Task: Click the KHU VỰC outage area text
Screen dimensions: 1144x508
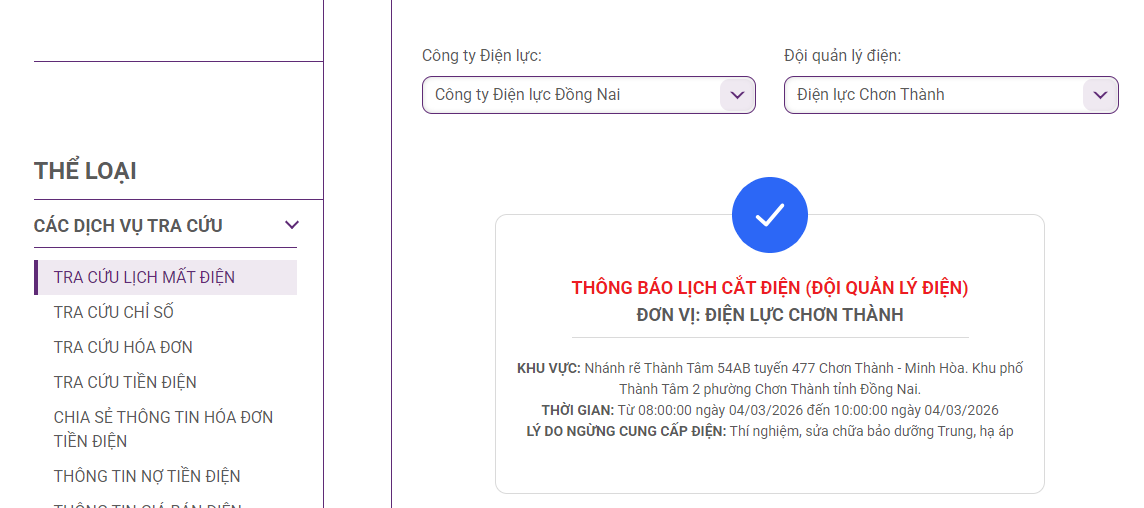Action: (769, 378)
